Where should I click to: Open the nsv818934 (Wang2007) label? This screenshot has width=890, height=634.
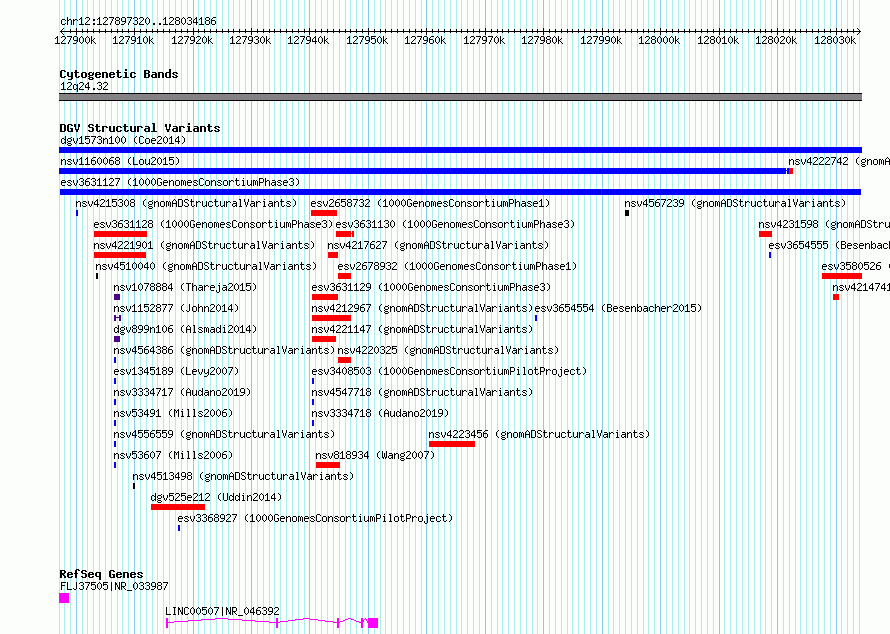[375, 455]
